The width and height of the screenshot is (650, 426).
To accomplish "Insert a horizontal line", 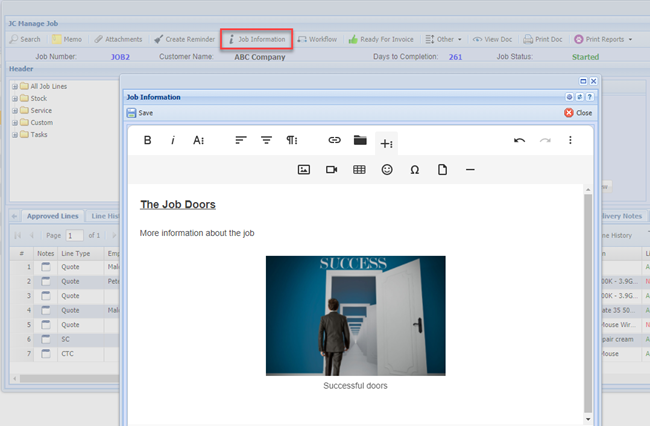I will [x=470, y=170].
